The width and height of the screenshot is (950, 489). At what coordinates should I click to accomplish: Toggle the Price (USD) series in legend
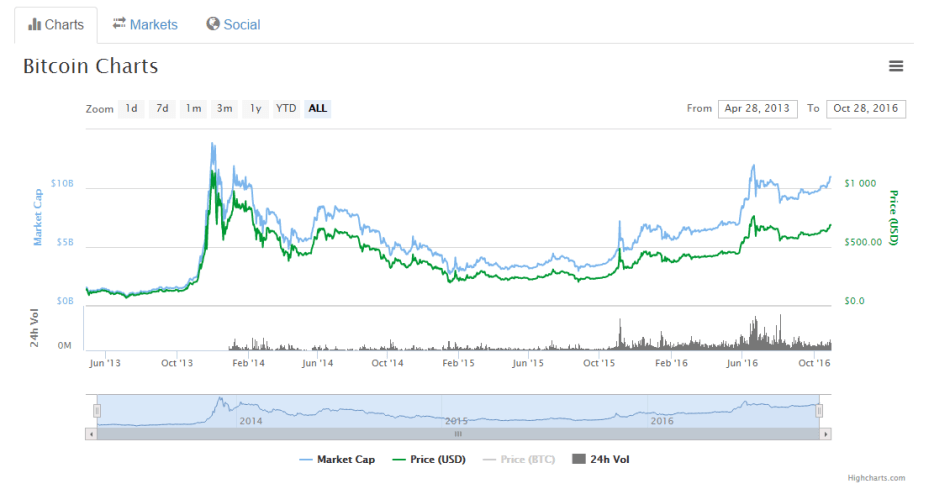429,459
